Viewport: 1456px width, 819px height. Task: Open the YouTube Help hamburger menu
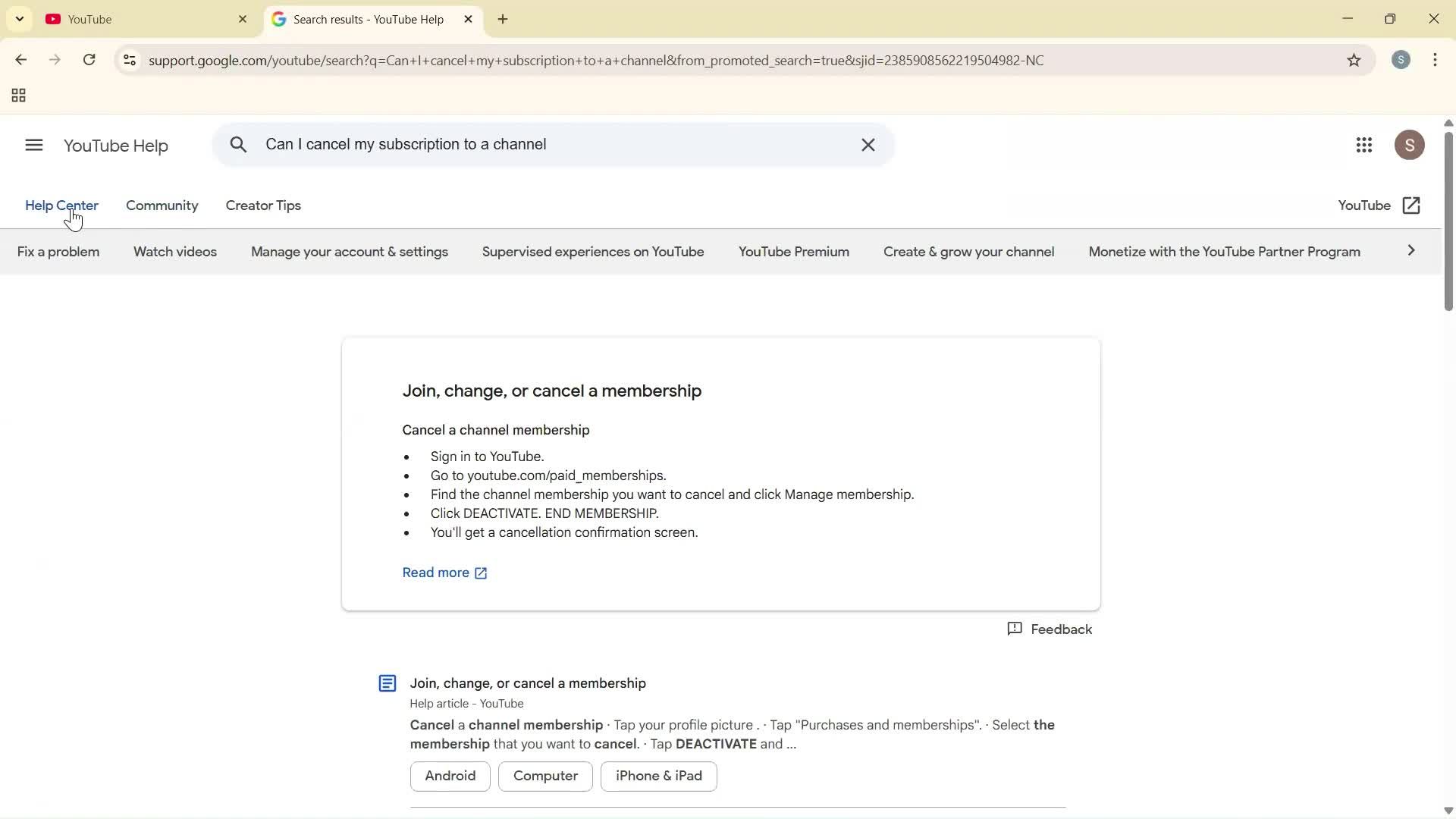point(33,145)
